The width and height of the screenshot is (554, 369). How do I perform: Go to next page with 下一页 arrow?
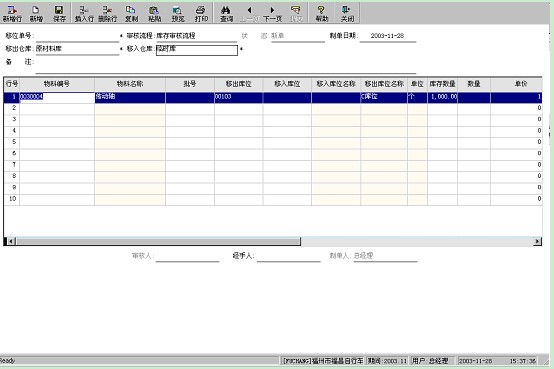click(272, 13)
